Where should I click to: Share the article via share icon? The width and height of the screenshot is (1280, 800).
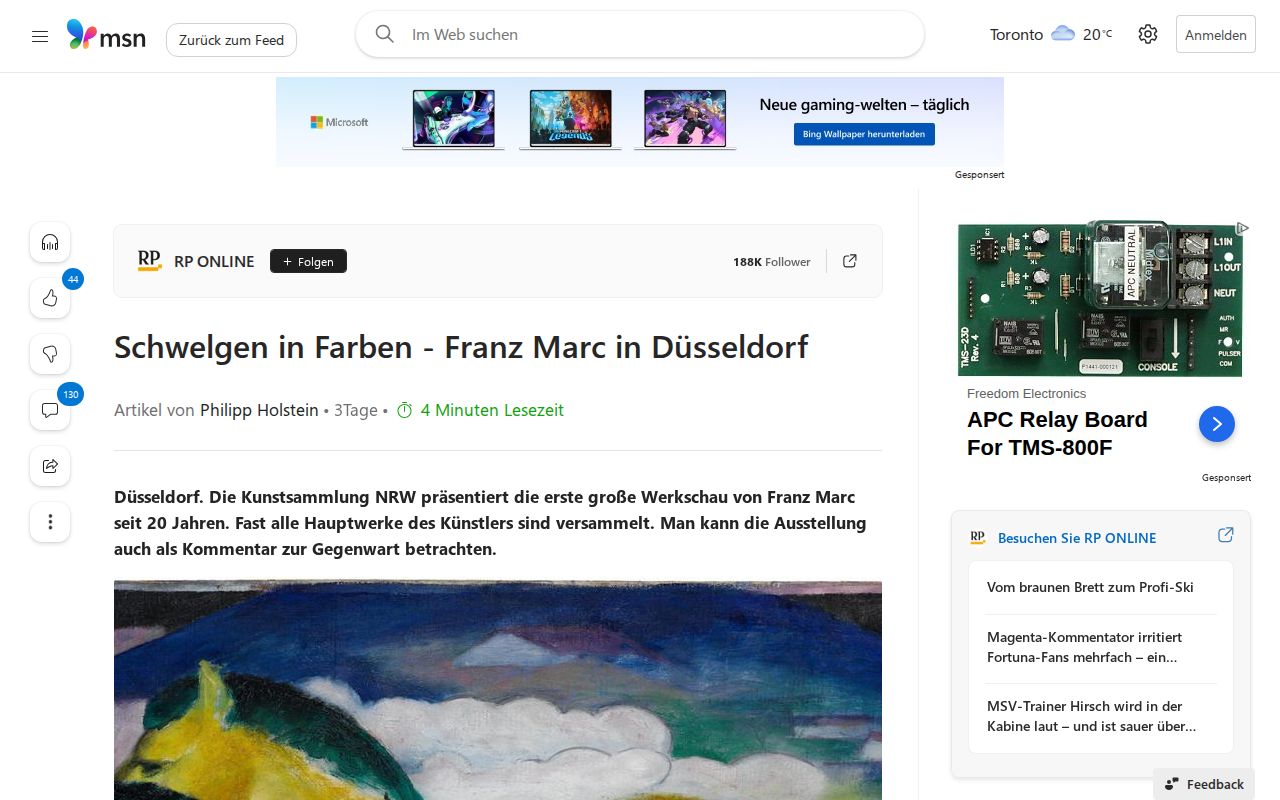pos(50,466)
